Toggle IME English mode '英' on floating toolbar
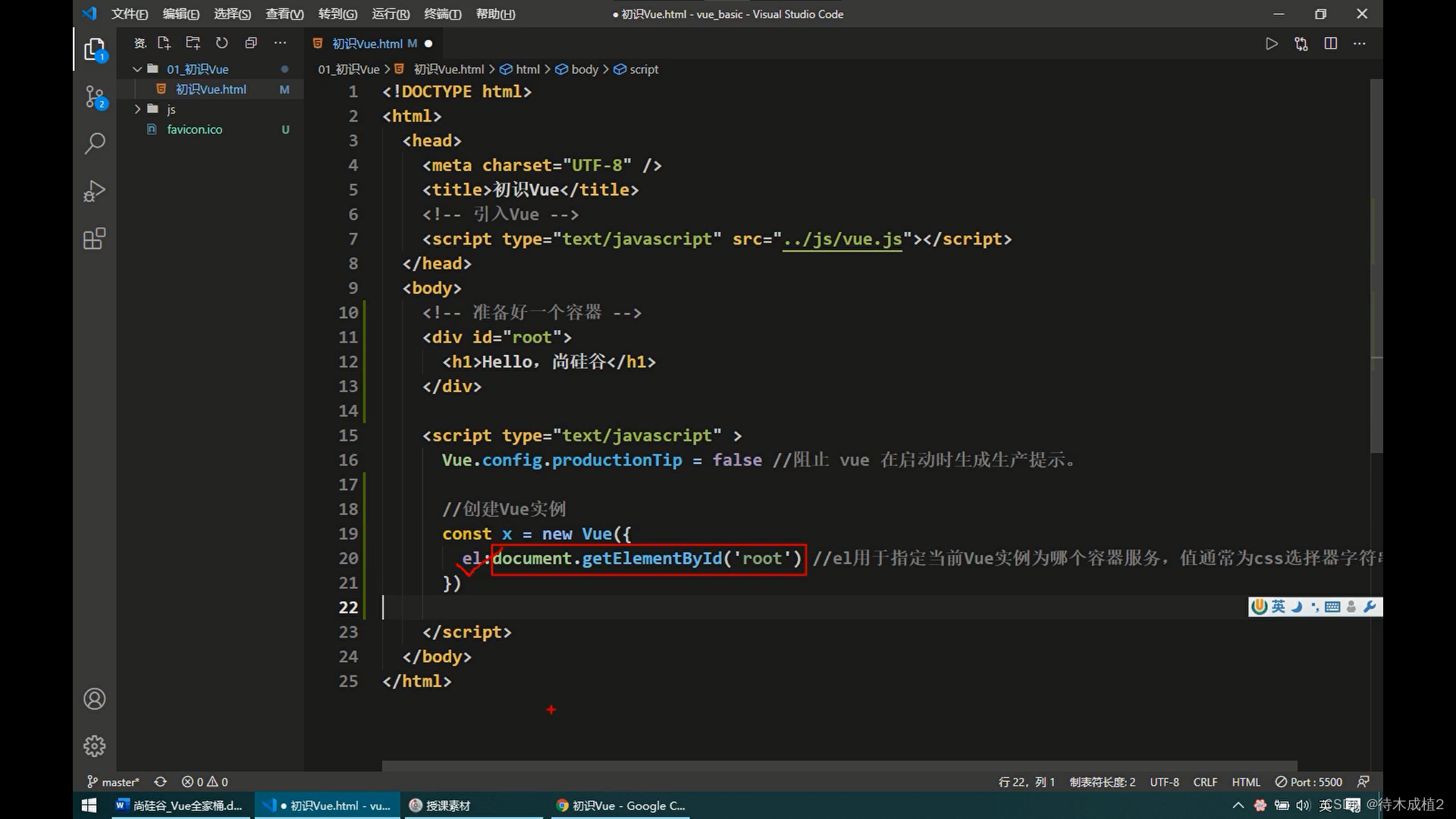Viewport: 1456px width, 819px height. pyautogui.click(x=1279, y=607)
